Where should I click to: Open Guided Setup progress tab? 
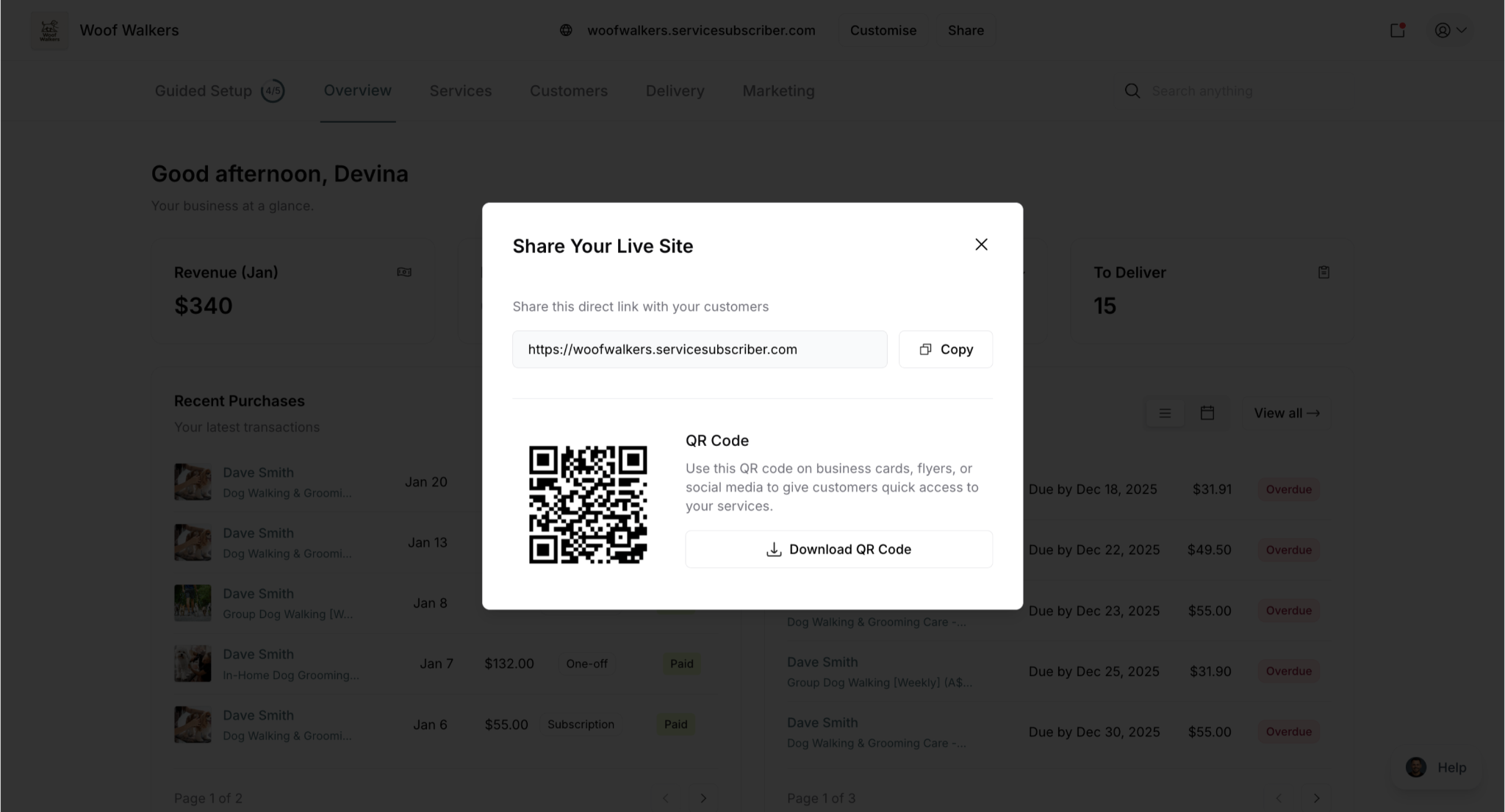[219, 90]
